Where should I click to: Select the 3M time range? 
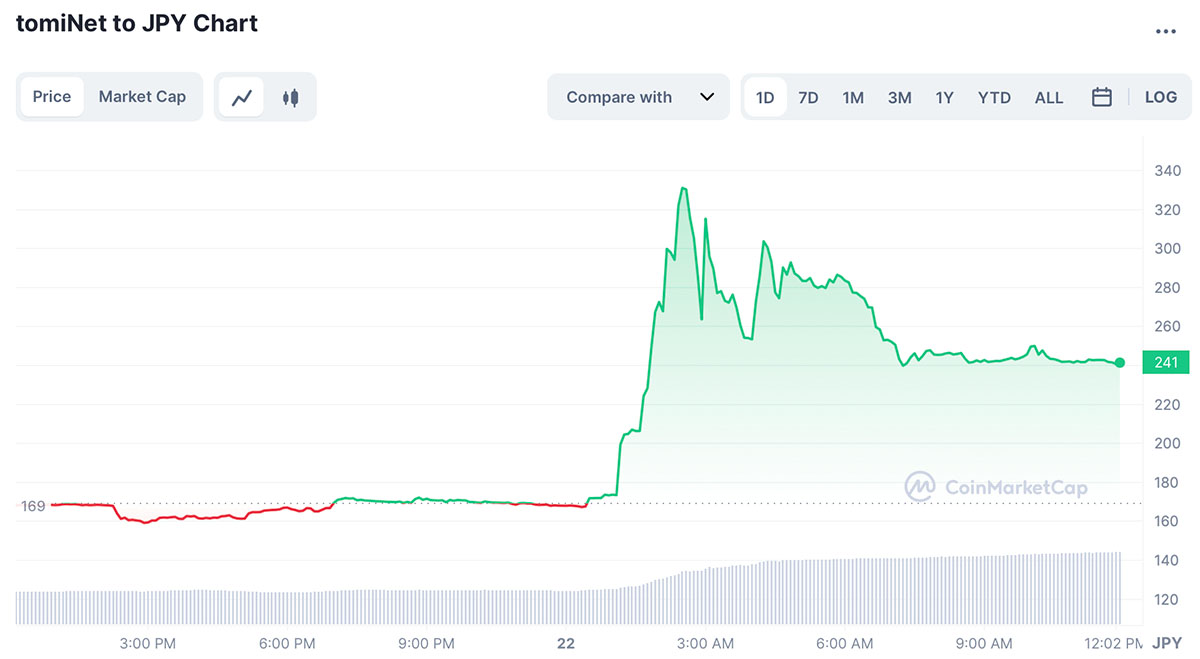pos(899,97)
